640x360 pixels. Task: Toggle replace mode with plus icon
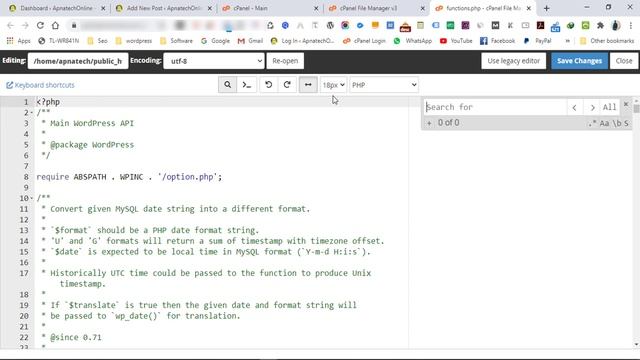[x=429, y=123]
